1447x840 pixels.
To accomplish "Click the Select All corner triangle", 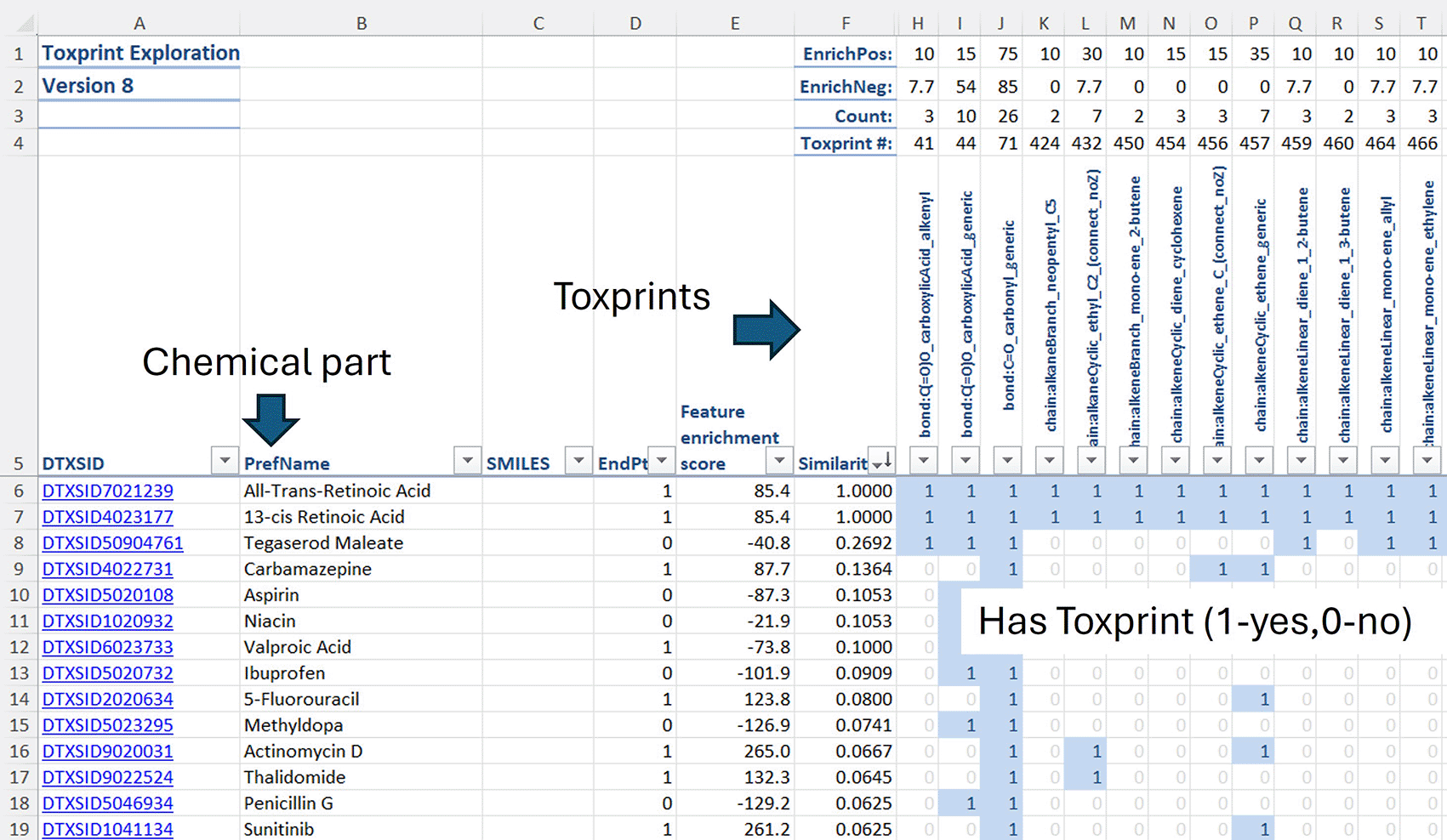I will [26, 24].
